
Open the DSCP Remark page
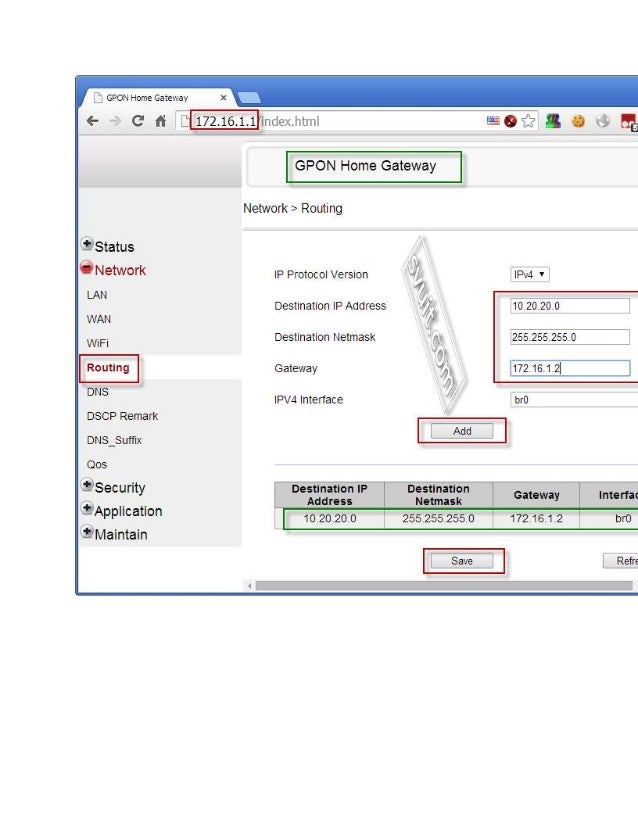point(122,416)
